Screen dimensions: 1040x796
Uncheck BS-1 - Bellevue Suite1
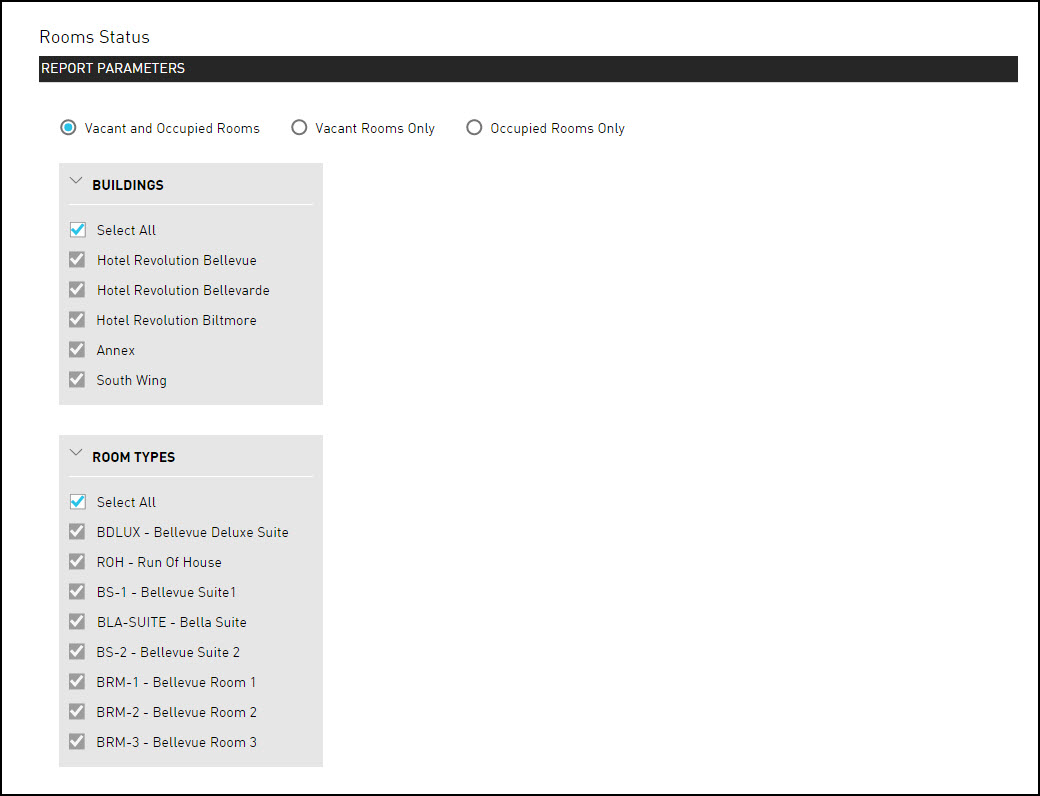[77, 591]
